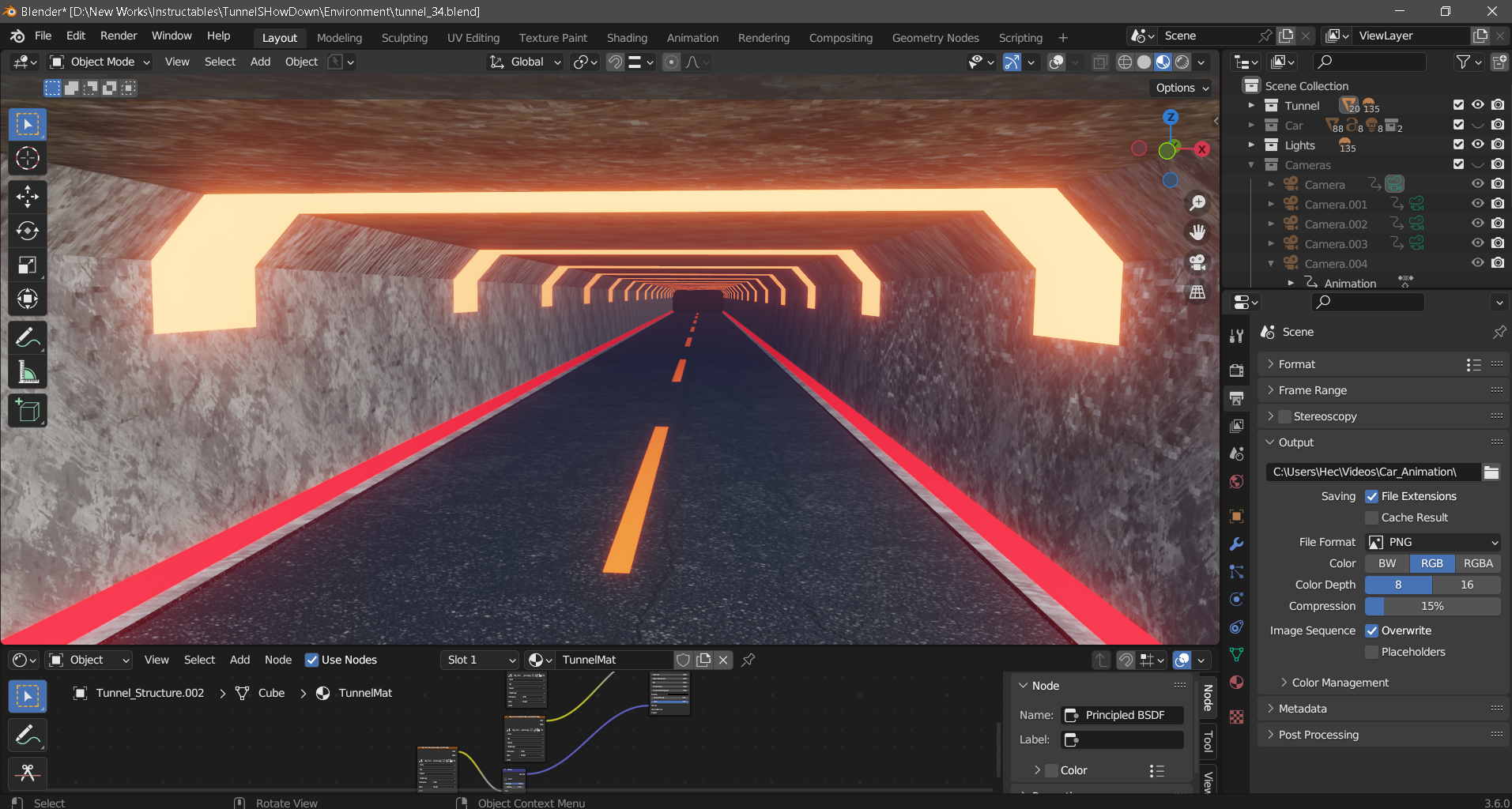Open the Modifiers wrench properties tab
The height and width of the screenshot is (809, 1512).
[1237, 544]
